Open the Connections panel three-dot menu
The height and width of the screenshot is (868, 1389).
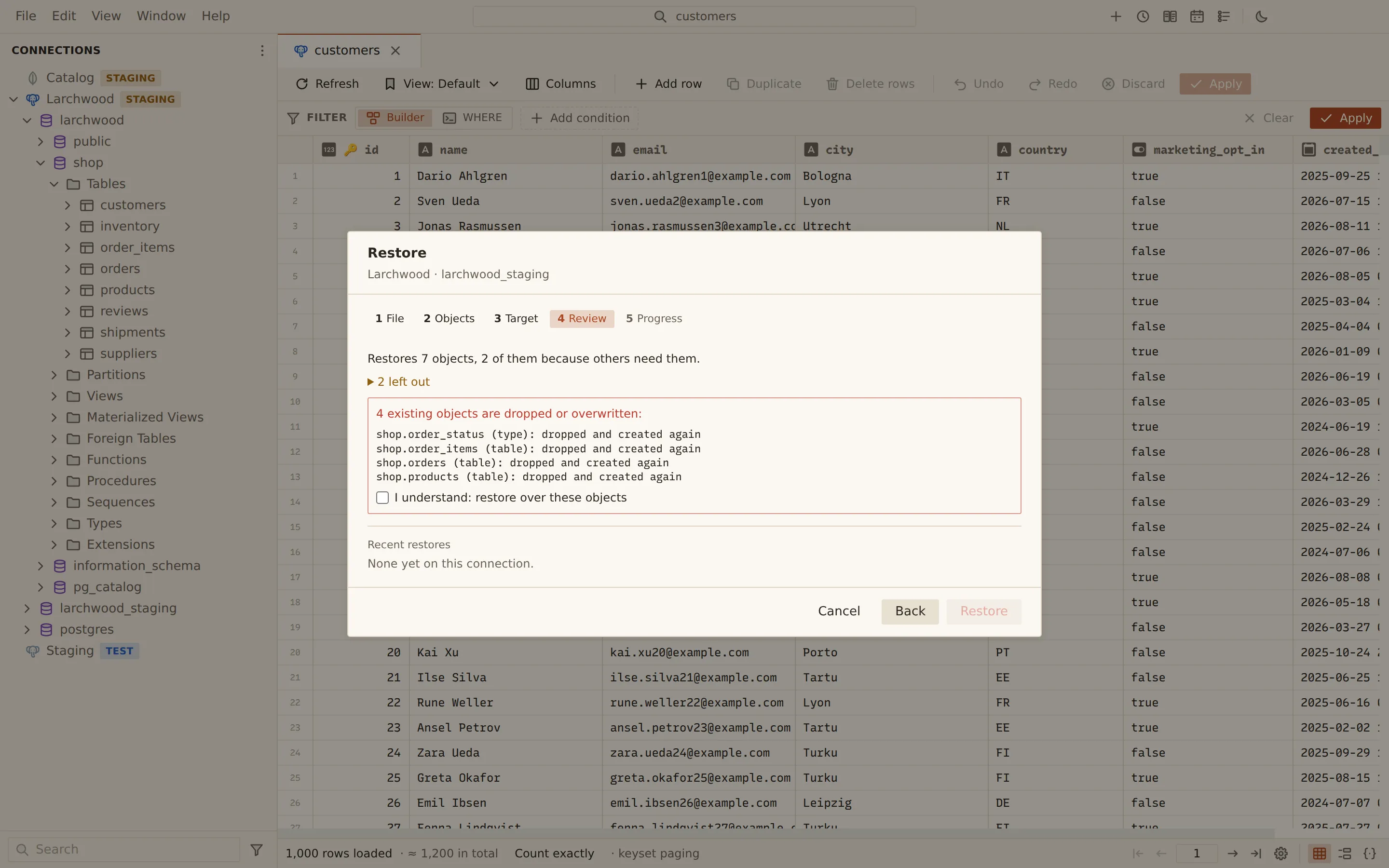coord(262,51)
